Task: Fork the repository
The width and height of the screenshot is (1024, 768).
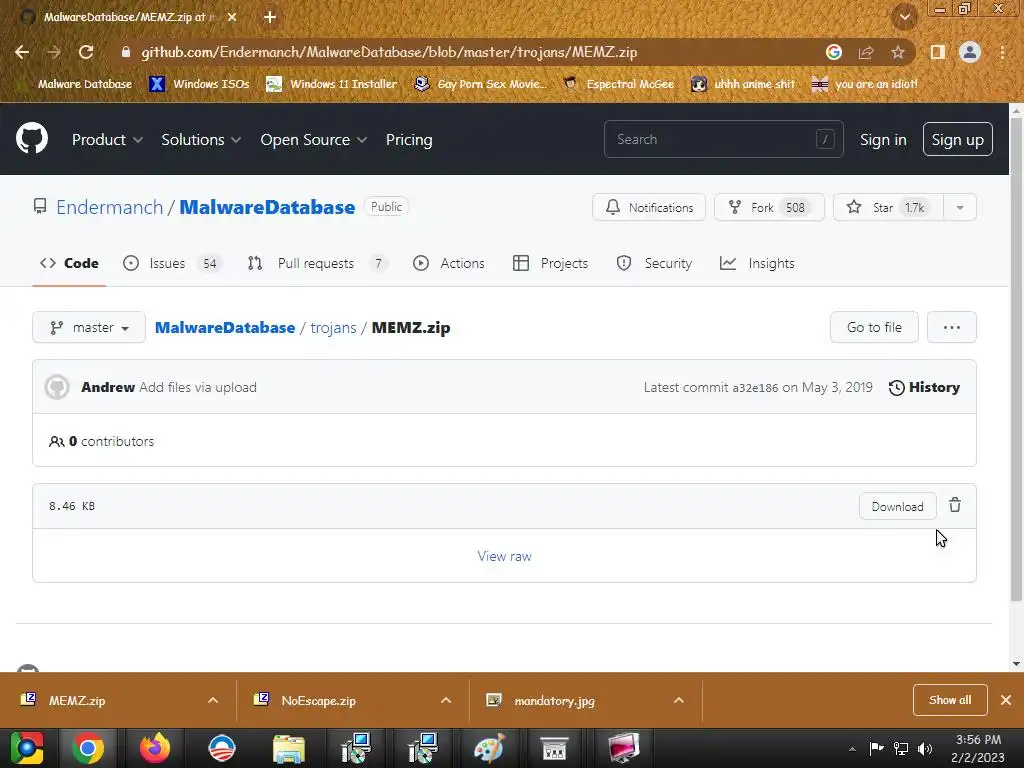Action: pos(769,208)
